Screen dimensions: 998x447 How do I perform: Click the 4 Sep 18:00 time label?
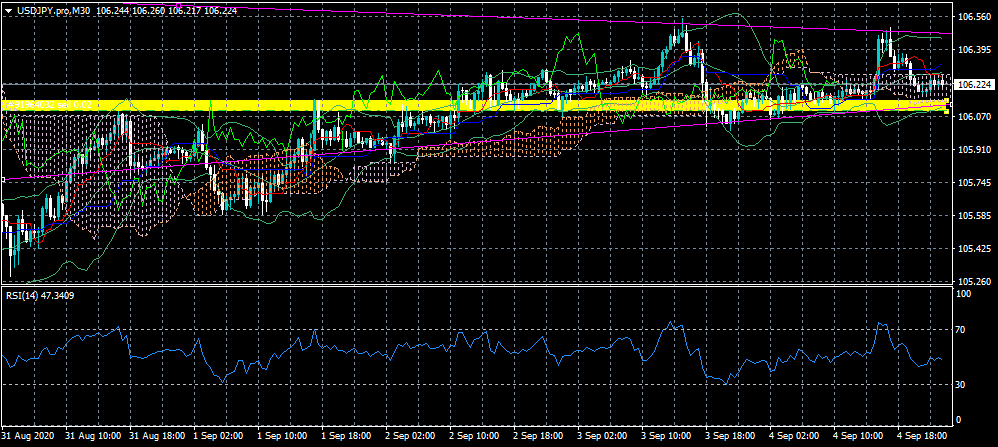coord(923,436)
